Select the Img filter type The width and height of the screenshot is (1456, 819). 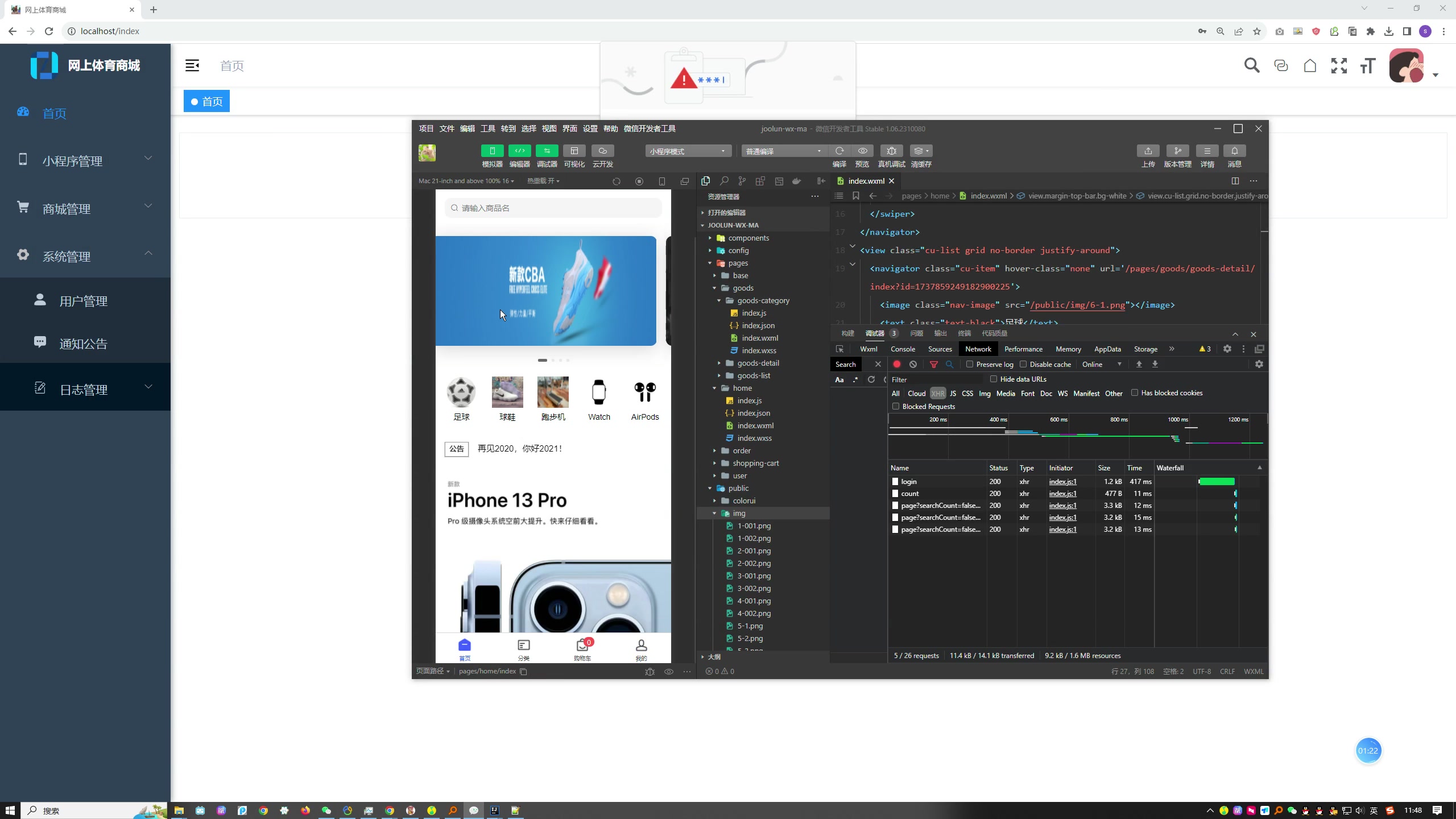[x=985, y=393]
